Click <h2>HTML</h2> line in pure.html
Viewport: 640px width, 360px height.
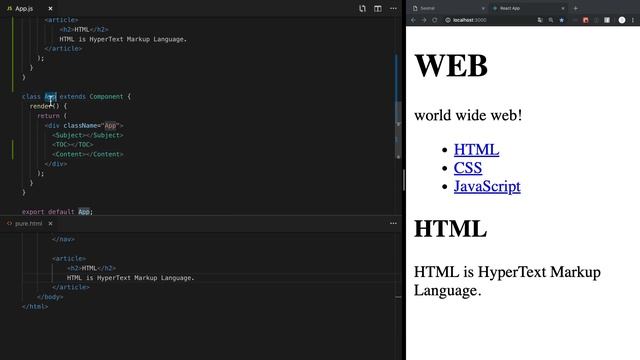point(91,268)
